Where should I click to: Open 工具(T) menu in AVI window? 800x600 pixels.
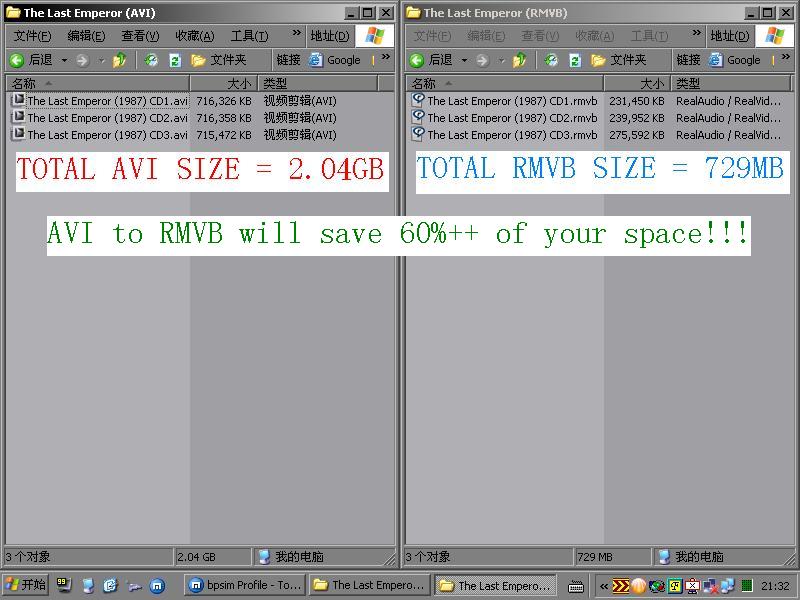click(249, 36)
